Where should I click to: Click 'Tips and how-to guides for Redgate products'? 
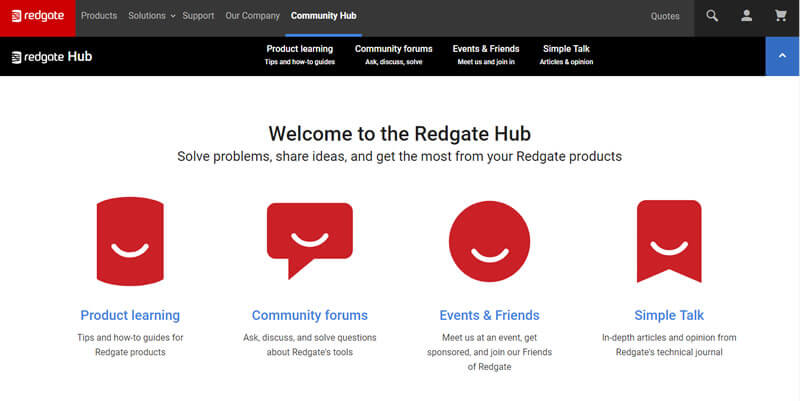coord(130,345)
